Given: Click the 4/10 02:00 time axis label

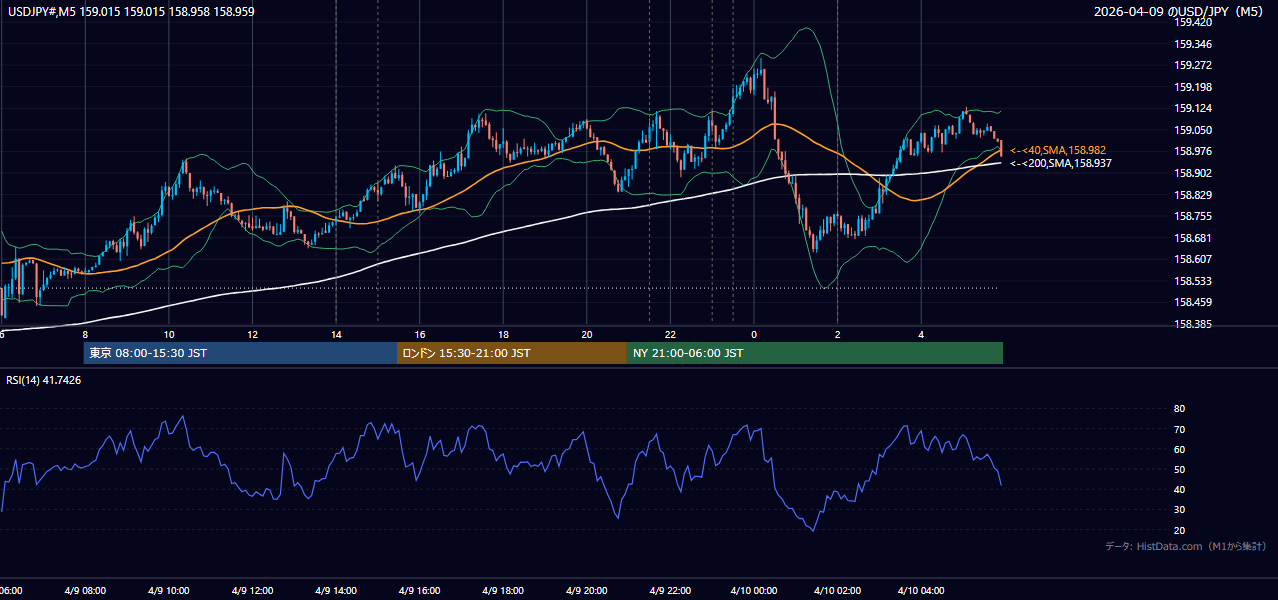Looking at the screenshot, I should click(x=838, y=590).
